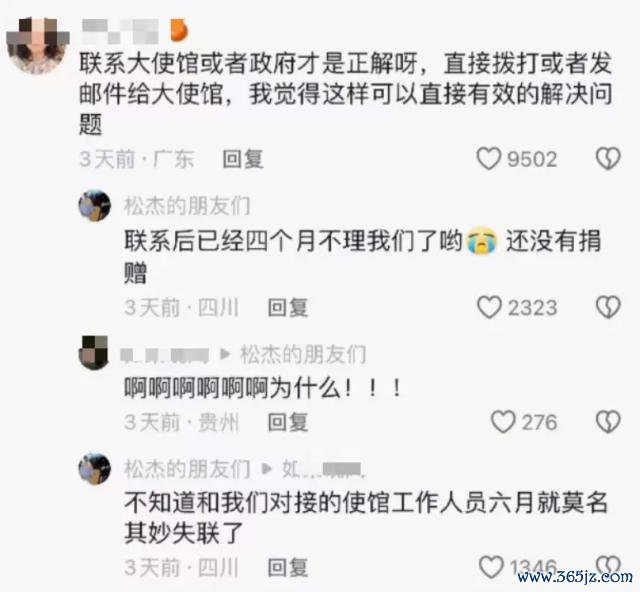
Task: Dislike the top comment about the embassy
Action: [x=608, y=159]
